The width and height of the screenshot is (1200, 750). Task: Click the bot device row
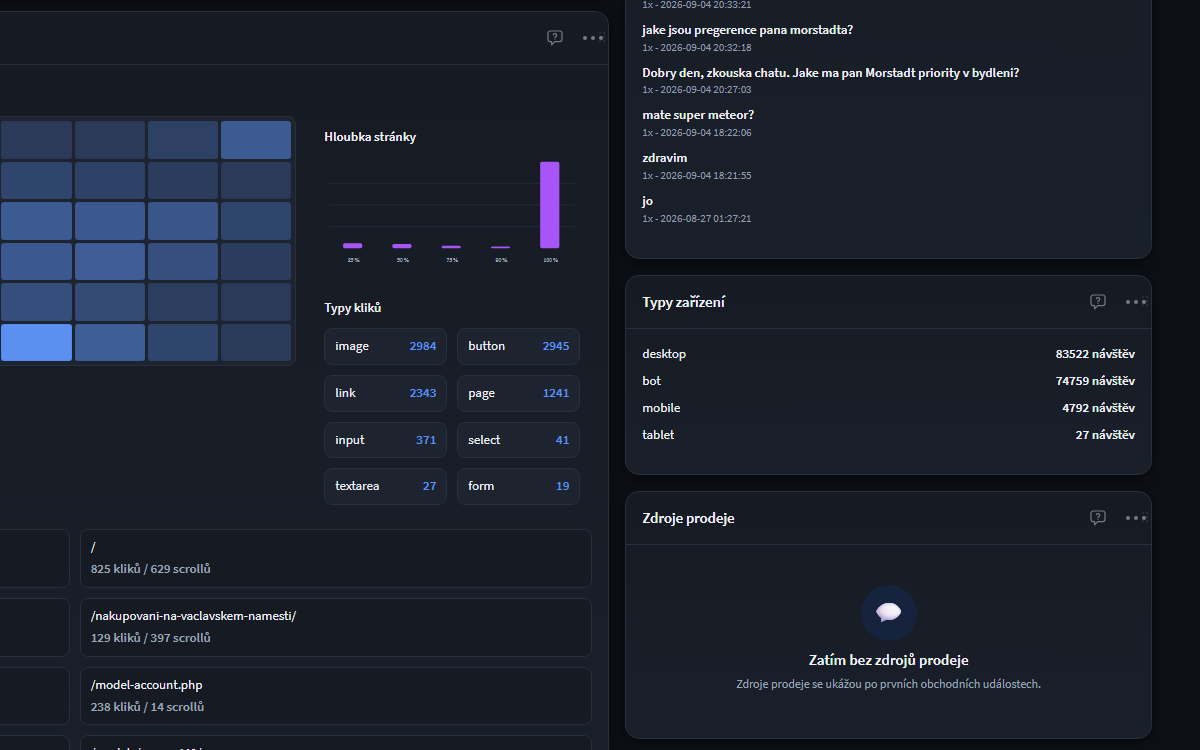pyautogui.click(x=888, y=381)
